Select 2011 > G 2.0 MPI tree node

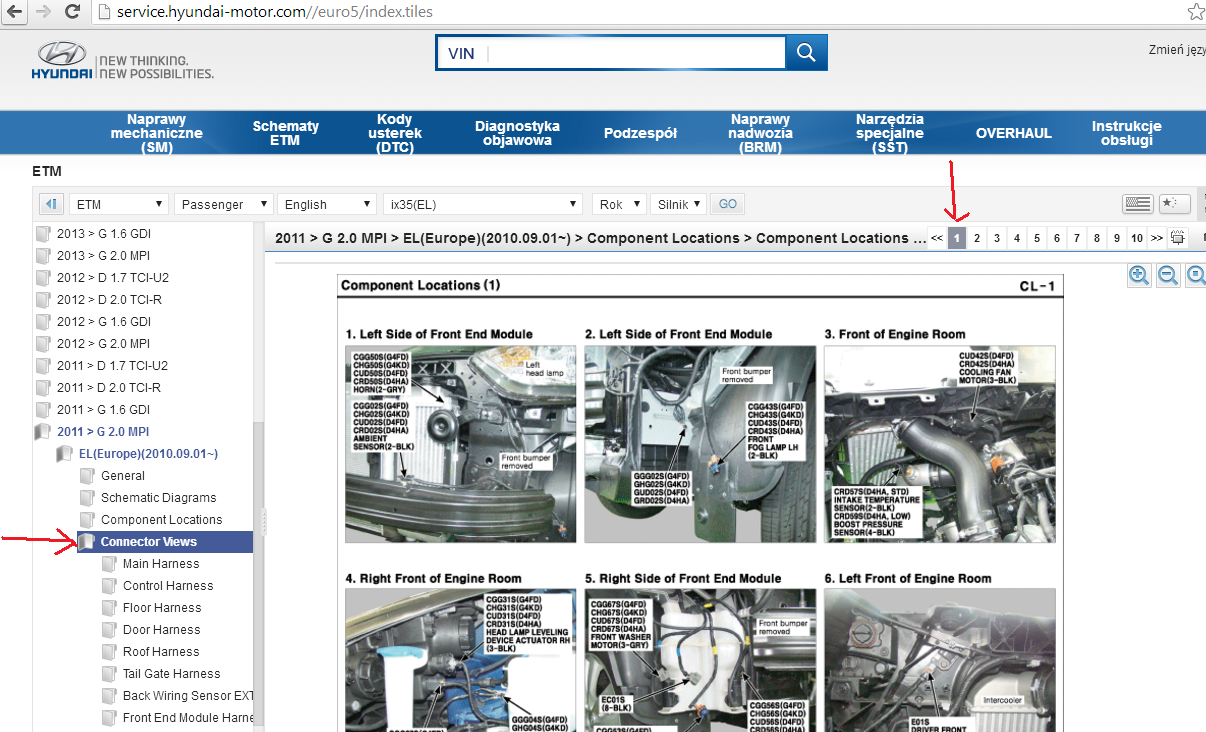(103, 431)
